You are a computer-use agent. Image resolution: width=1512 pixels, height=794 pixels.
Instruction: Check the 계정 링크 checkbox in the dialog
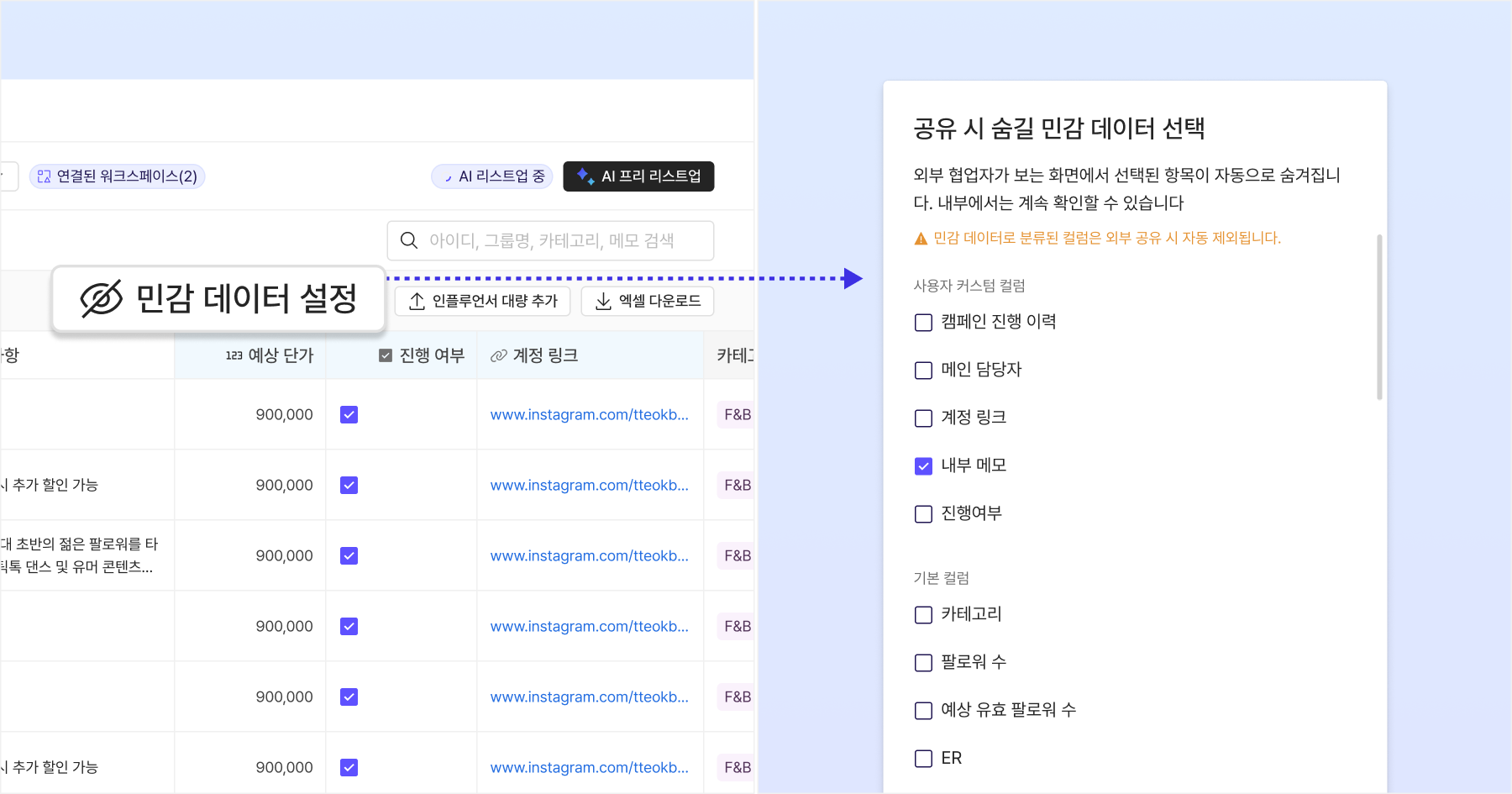coord(923,418)
